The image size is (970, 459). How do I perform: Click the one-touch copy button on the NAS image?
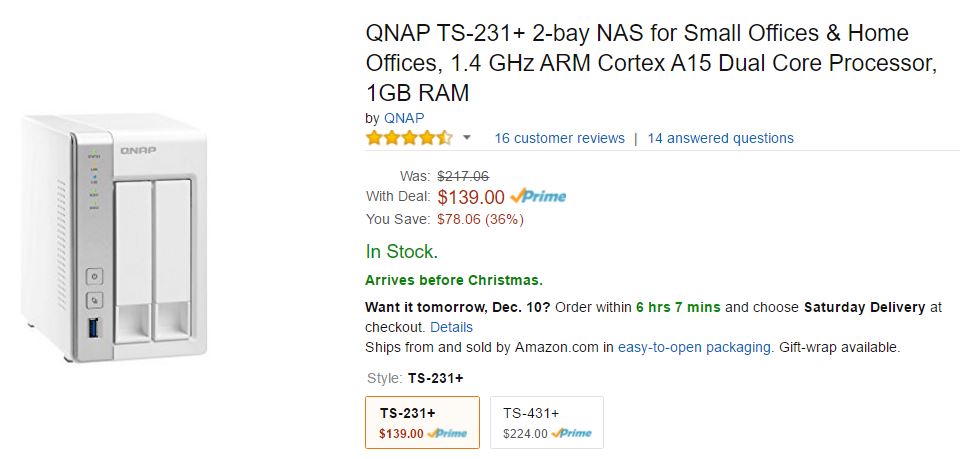point(94,299)
